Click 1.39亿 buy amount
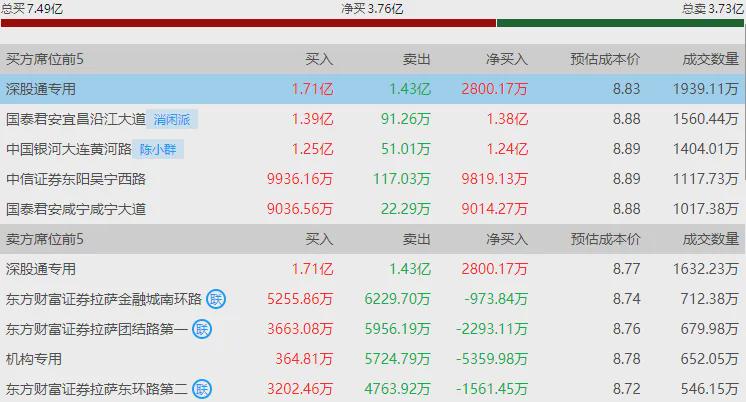The height and width of the screenshot is (402, 746). 313,119
